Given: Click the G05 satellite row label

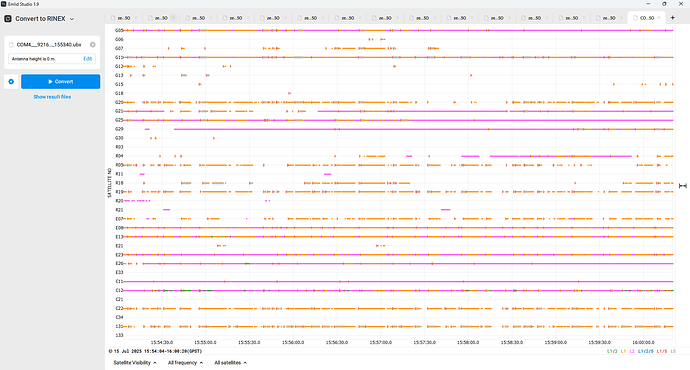Looking at the screenshot, I should pyautogui.click(x=119, y=30).
